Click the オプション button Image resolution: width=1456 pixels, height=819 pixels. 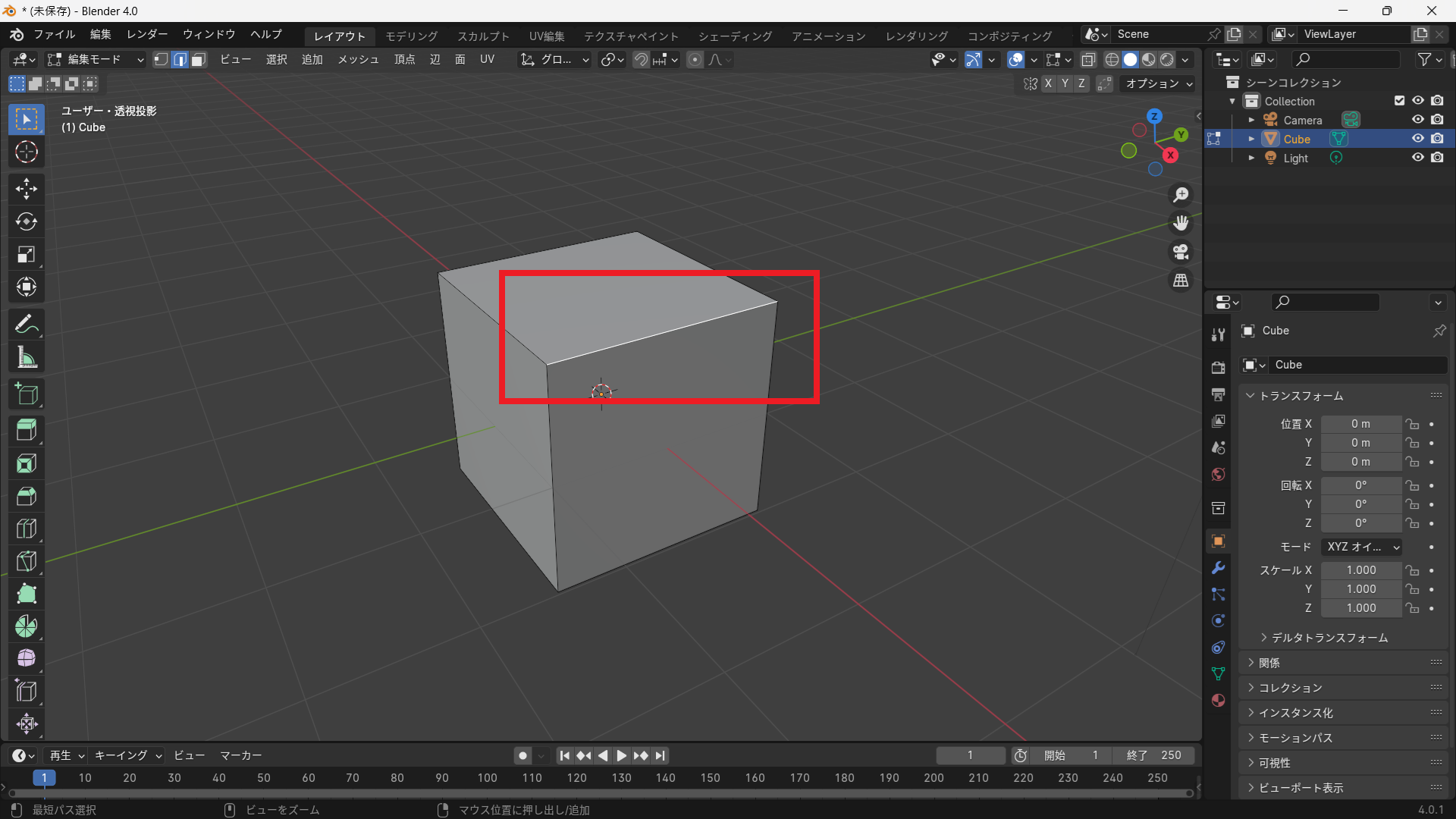tap(1158, 83)
